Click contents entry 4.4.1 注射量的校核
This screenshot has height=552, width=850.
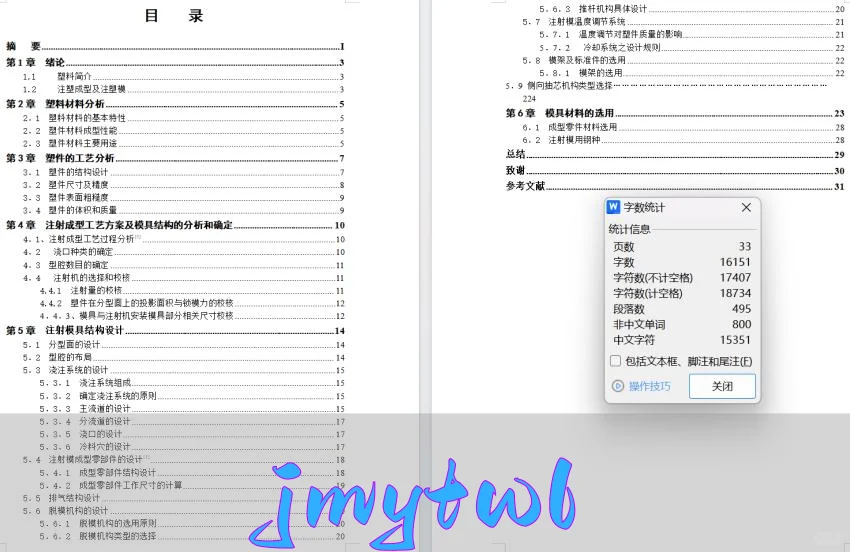point(192,291)
